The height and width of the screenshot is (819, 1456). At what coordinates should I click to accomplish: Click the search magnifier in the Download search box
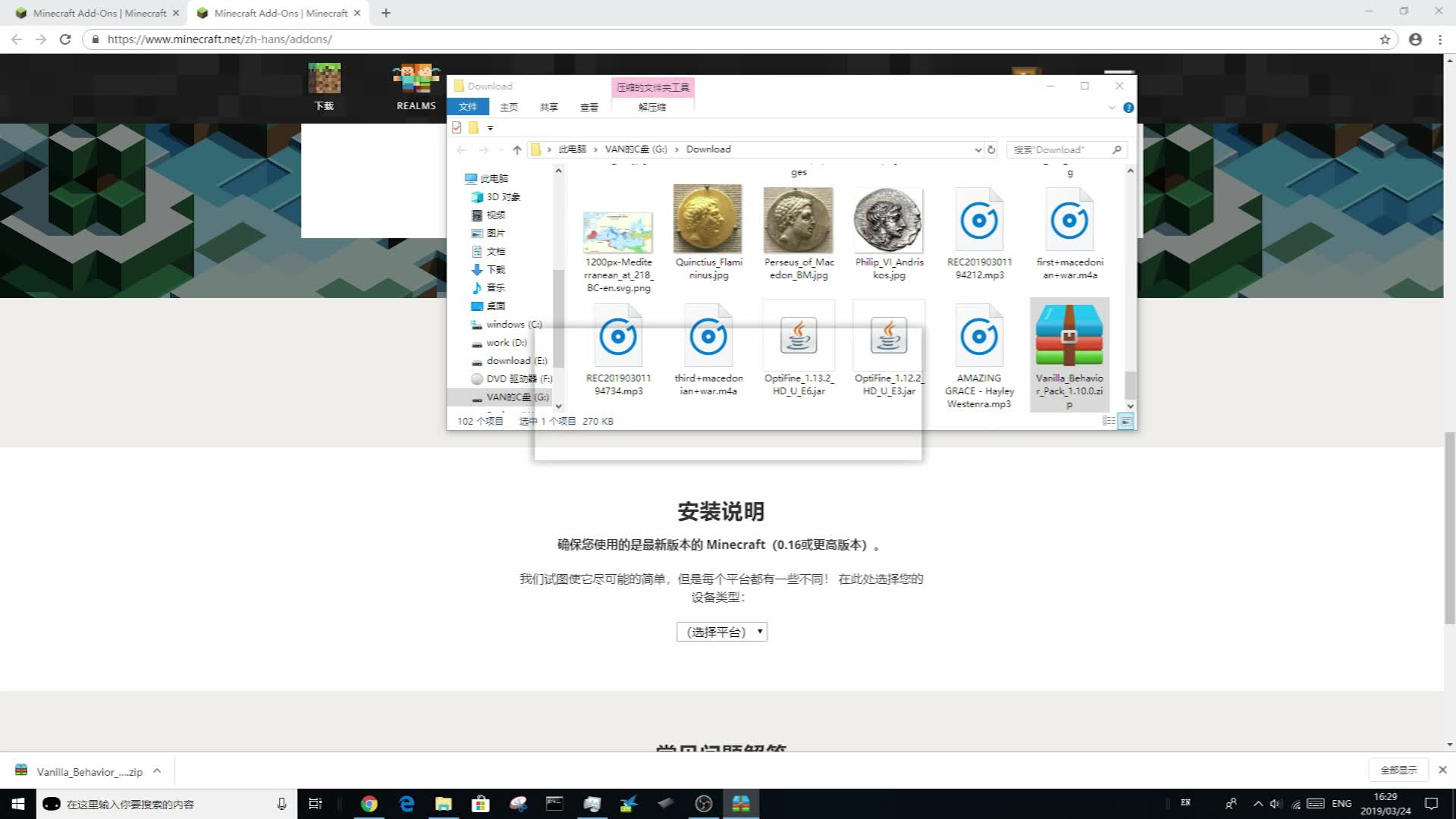pyautogui.click(x=1116, y=149)
